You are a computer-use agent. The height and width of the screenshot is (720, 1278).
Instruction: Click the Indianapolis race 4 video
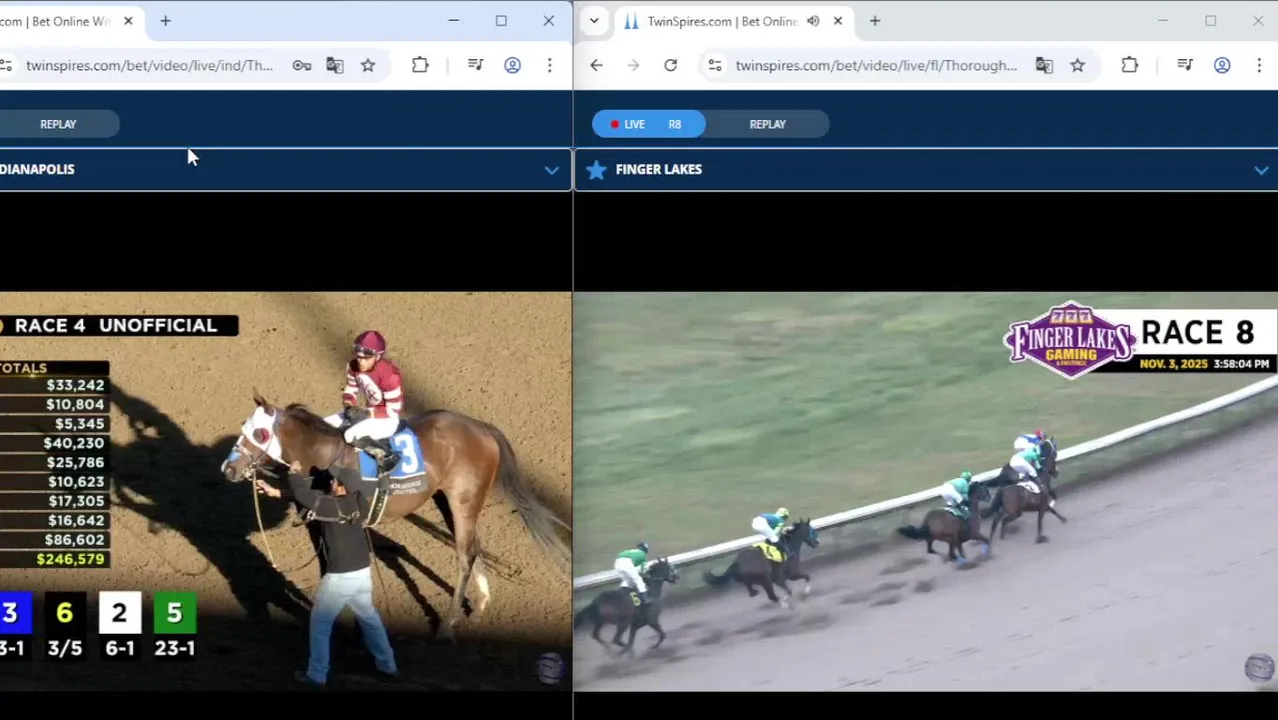coord(286,491)
